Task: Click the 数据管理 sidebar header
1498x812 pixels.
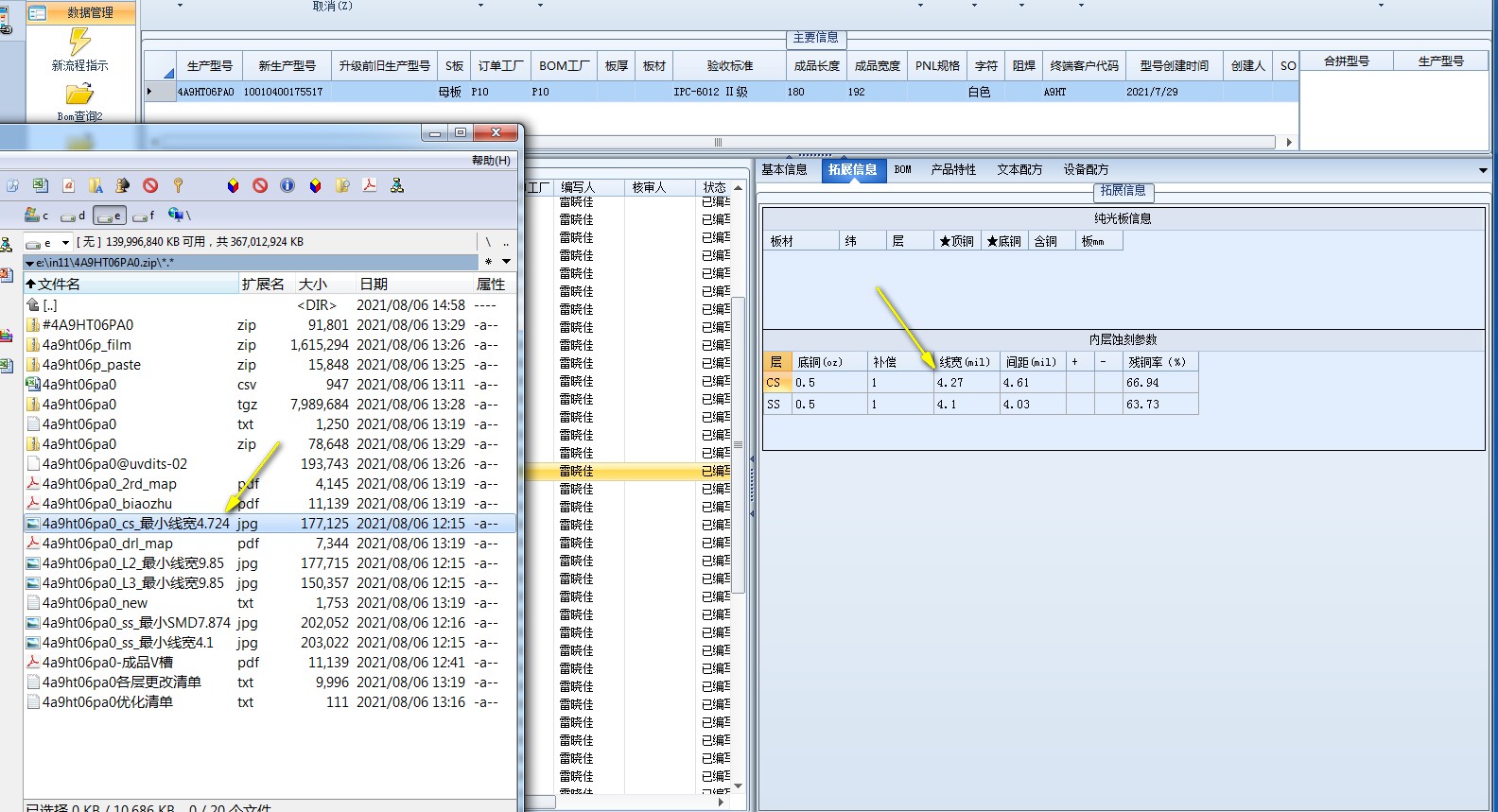Action: click(x=81, y=12)
